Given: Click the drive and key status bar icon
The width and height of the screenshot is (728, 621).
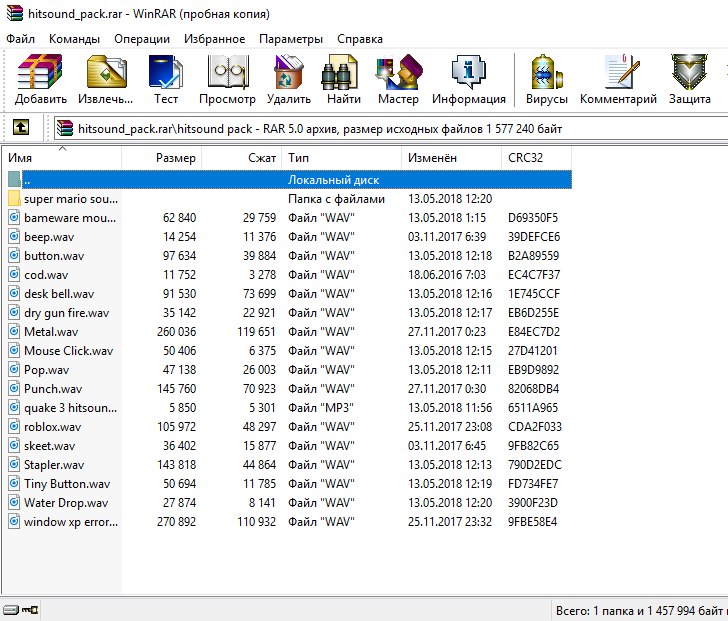Looking at the screenshot, I should [x=20, y=609].
